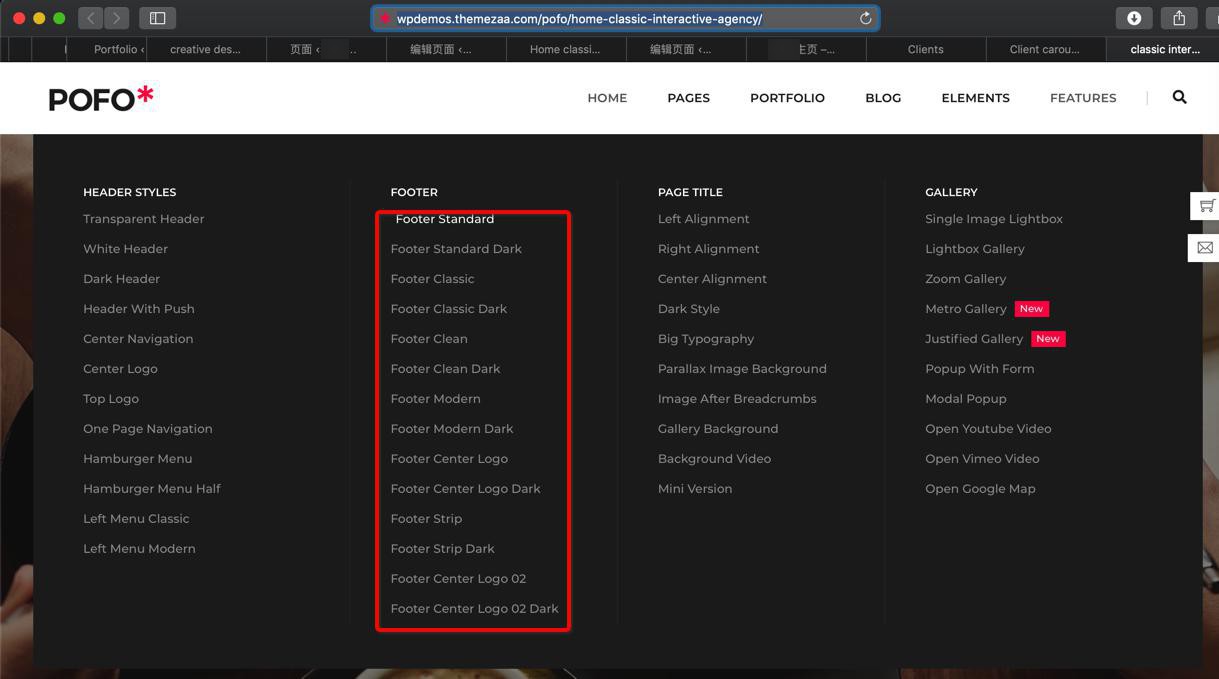Select Open Vimeo Video link

point(982,459)
